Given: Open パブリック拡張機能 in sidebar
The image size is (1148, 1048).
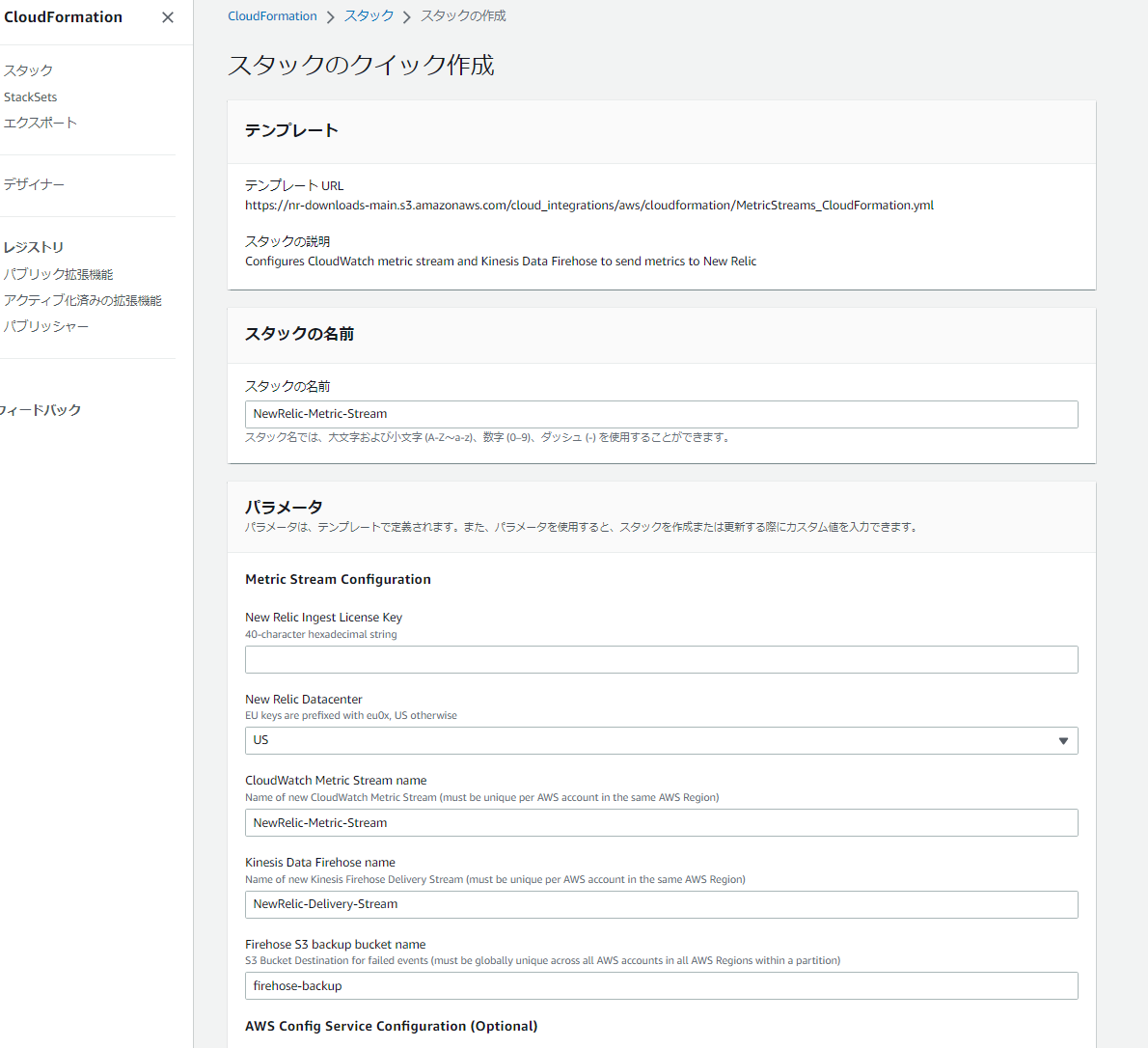Looking at the screenshot, I should (x=59, y=275).
